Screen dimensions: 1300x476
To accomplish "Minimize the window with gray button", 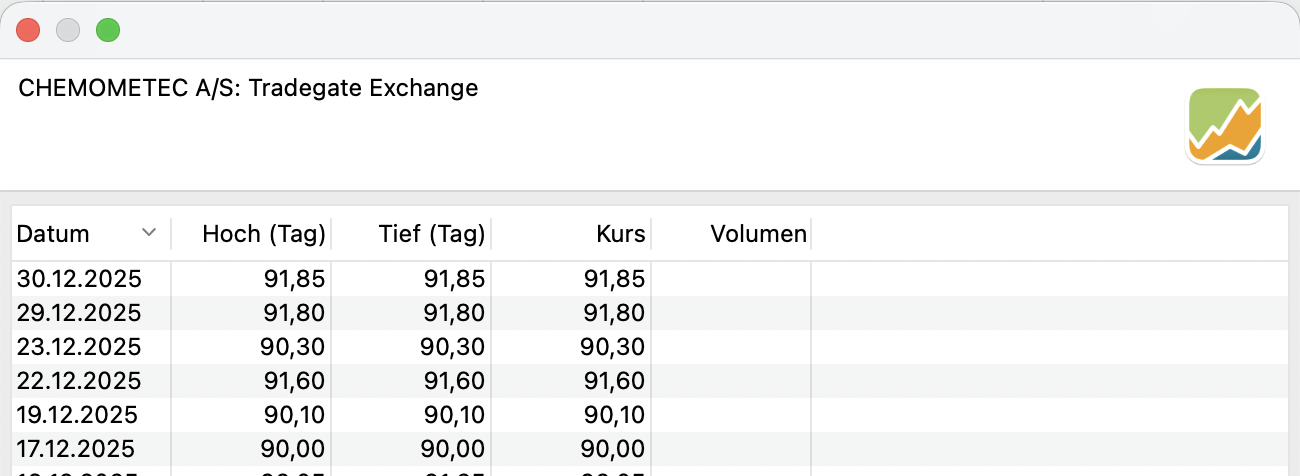I will (x=68, y=30).
